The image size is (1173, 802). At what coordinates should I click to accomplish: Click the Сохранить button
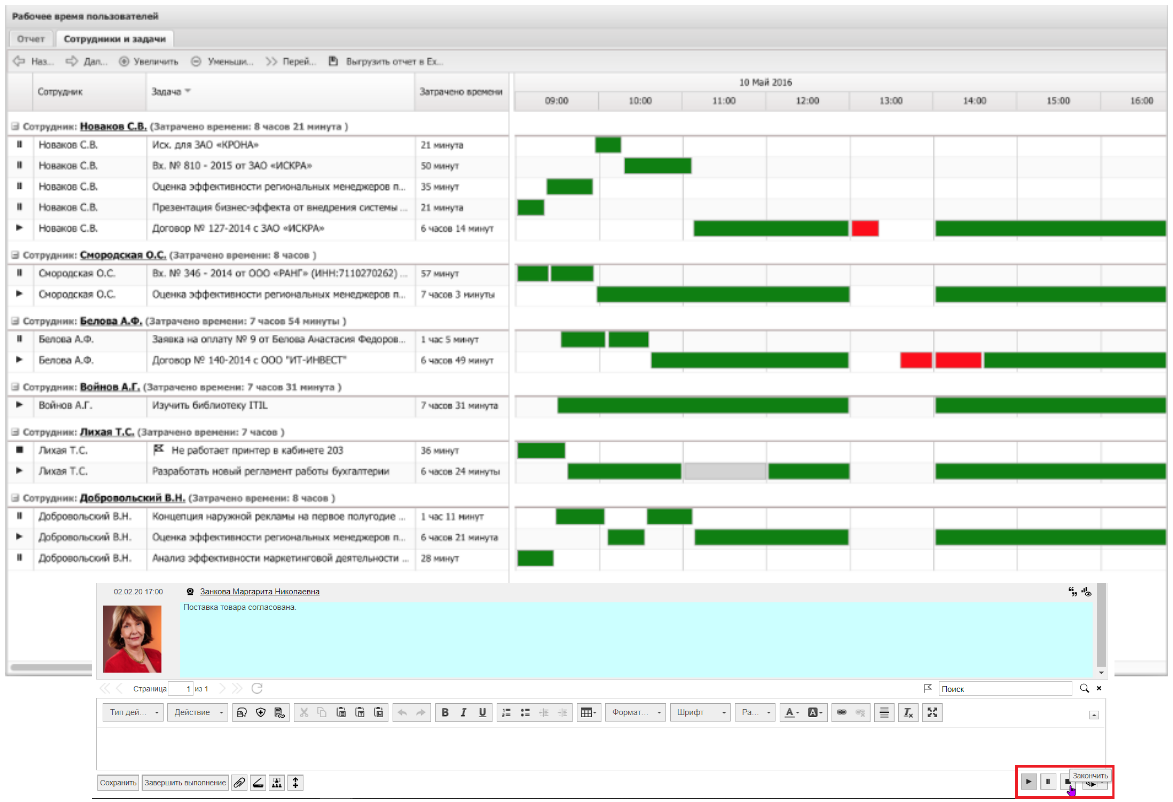point(117,783)
